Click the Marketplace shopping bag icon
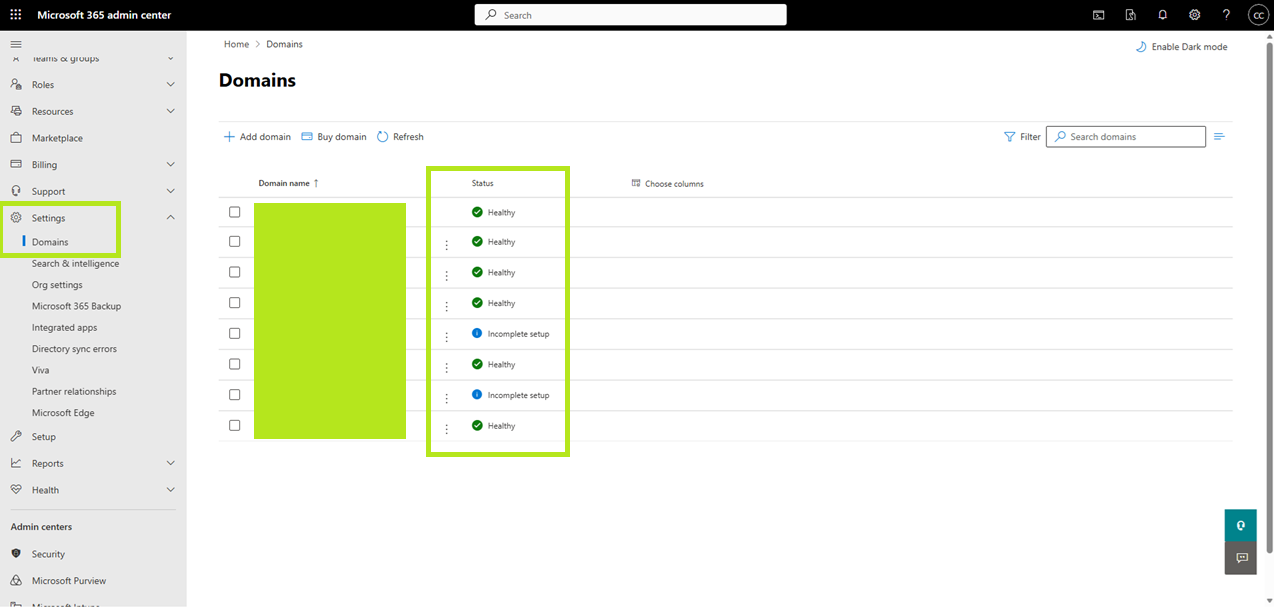Screen dimensions: 1274x608 pos(16,138)
